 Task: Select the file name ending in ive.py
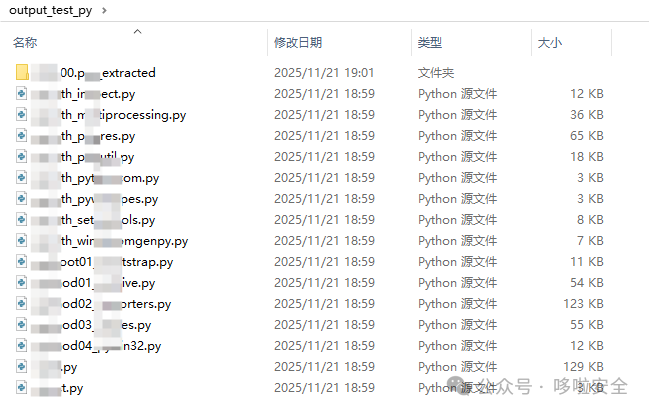[108, 283]
